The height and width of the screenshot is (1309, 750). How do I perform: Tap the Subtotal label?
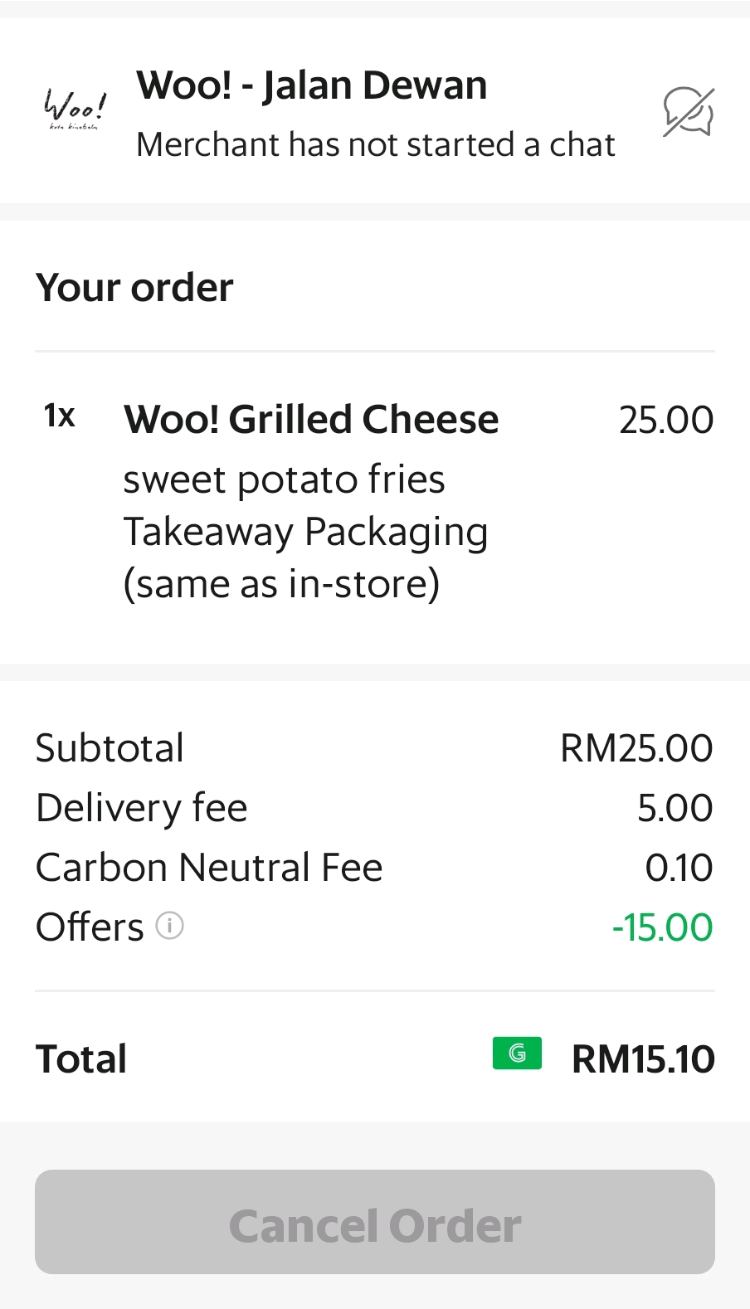(x=110, y=748)
